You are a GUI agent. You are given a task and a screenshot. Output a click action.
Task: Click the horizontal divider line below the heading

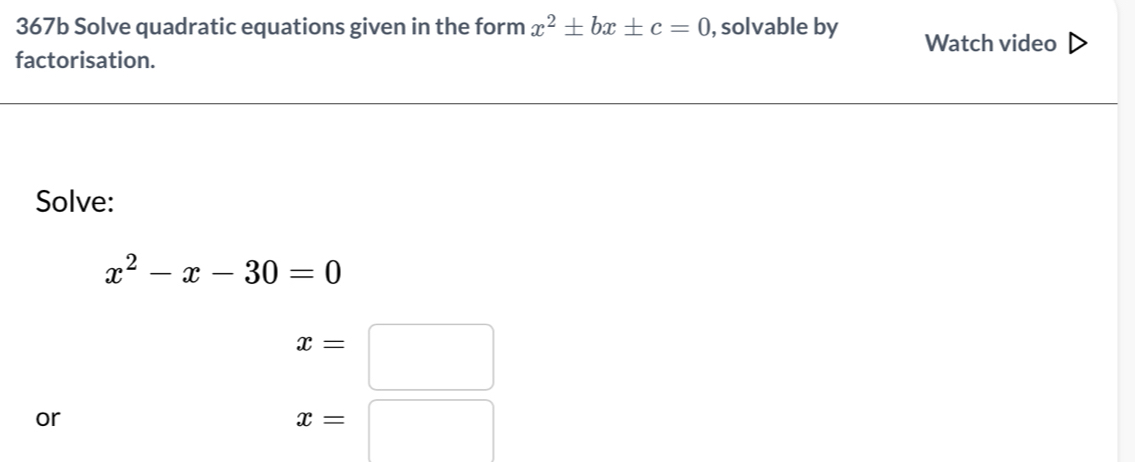[559, 104]
